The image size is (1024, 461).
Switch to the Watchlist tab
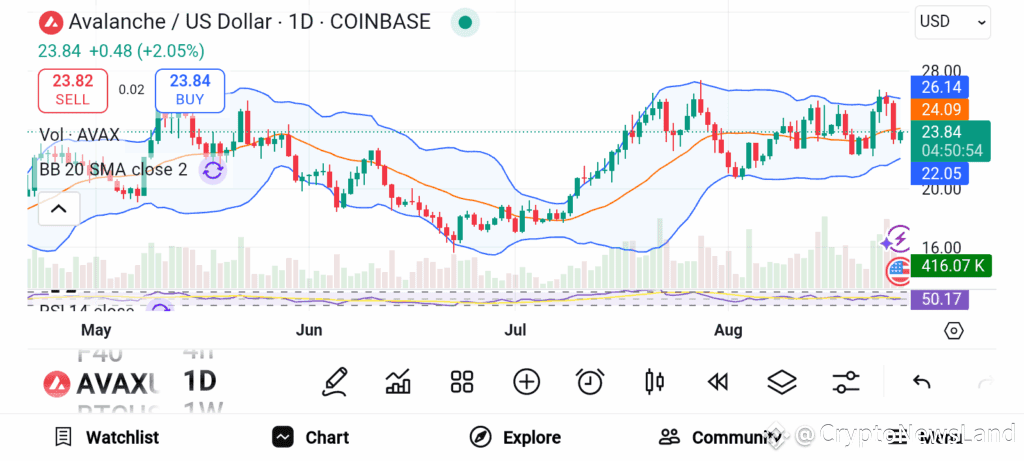tap(106, 437)
